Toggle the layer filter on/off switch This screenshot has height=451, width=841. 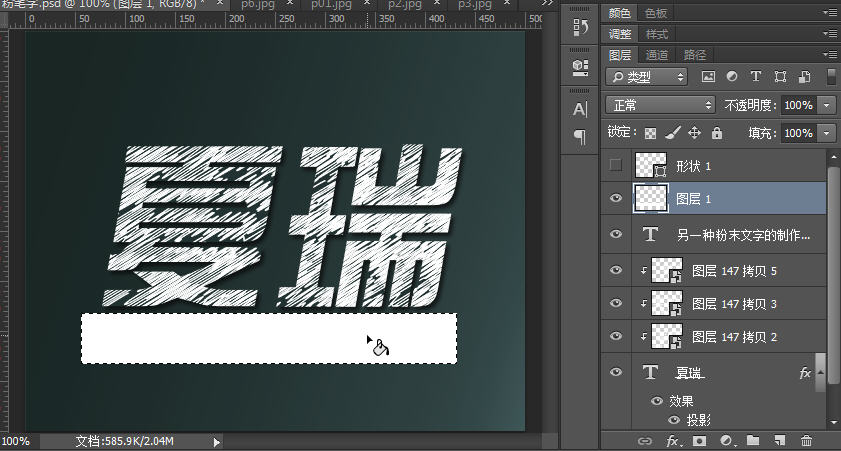pos(831,77)
